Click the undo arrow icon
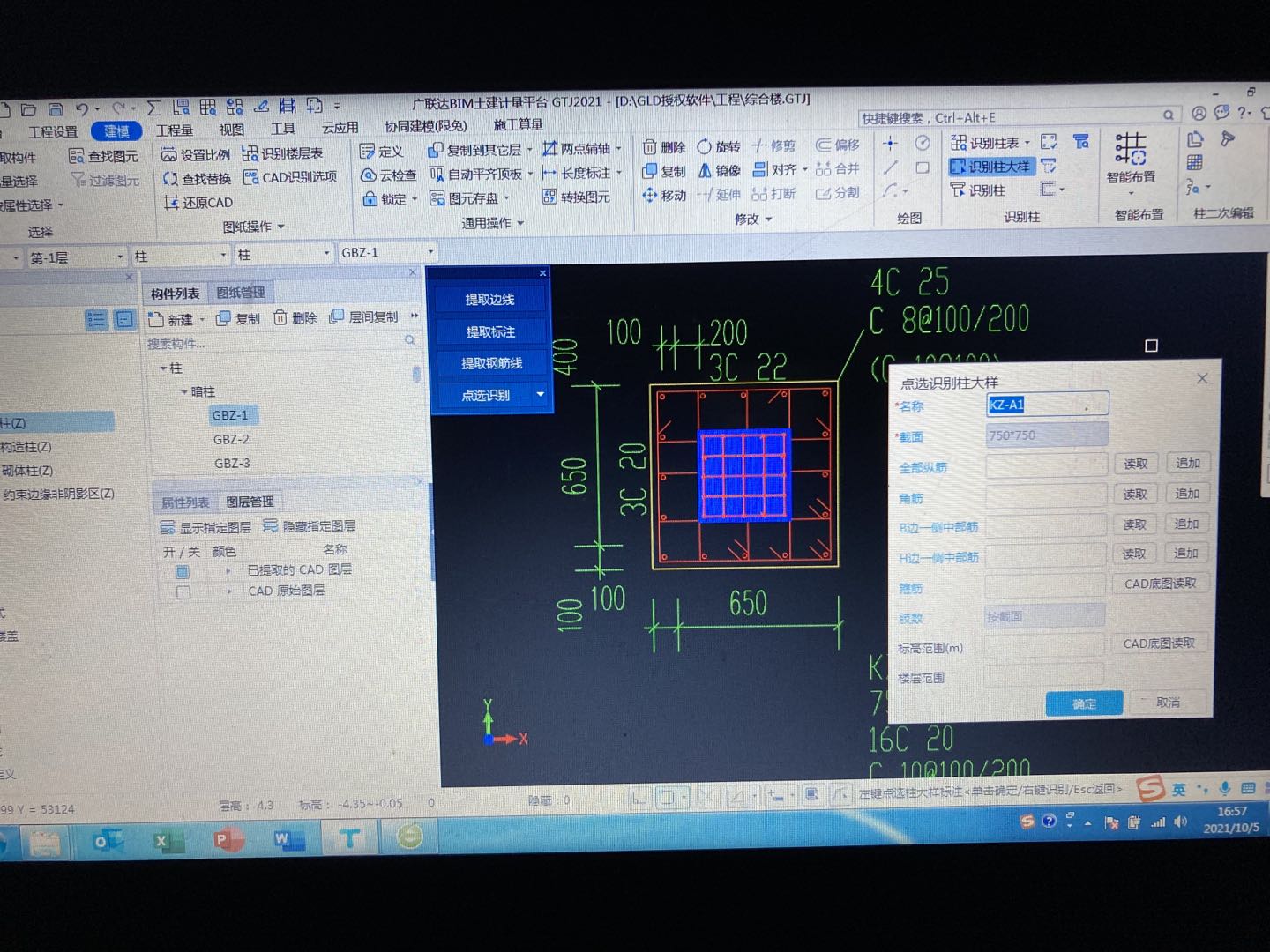 click(x=82, y=109)
